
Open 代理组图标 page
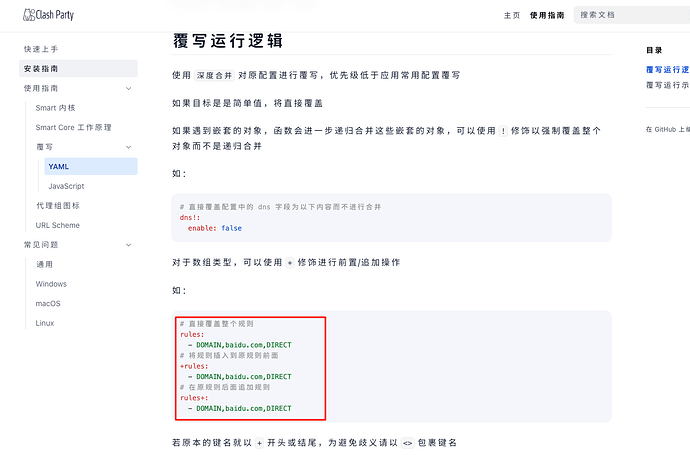click(58, 206)
